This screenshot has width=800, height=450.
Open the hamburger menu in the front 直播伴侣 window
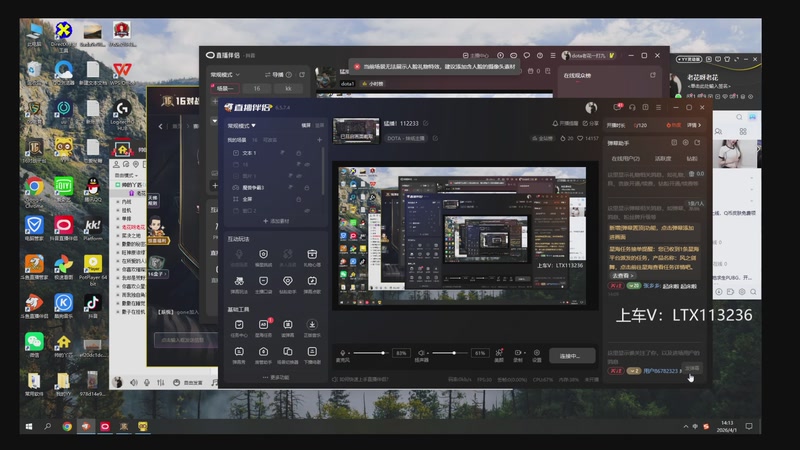coord(659,107)
